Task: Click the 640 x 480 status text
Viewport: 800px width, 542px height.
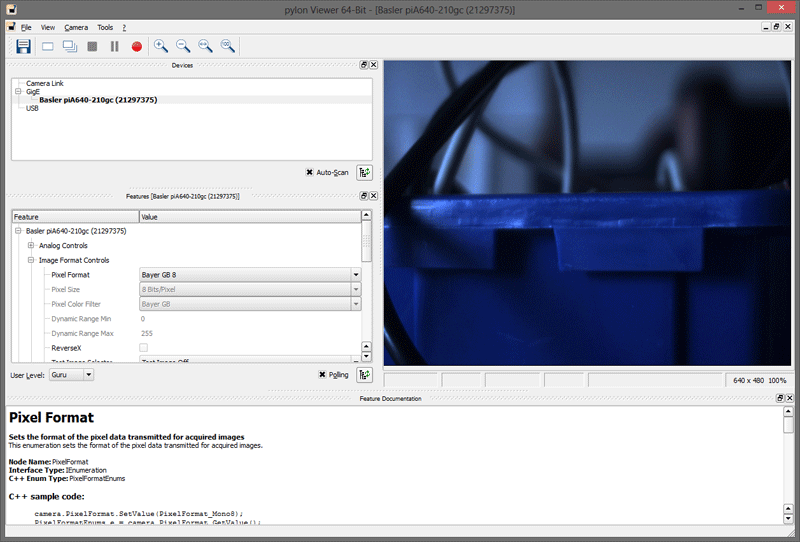Action: pyautogui.click(x=748, y=380)
